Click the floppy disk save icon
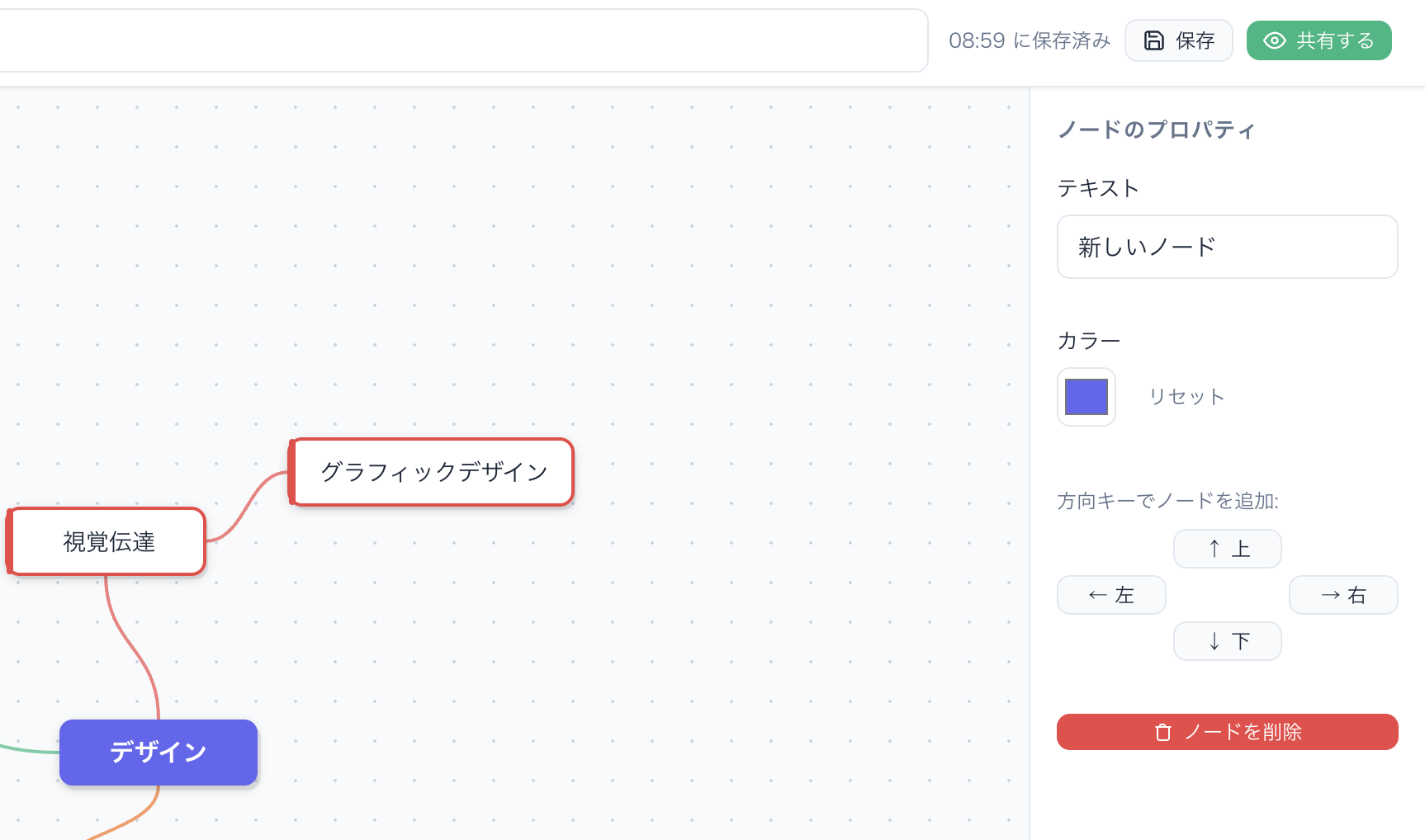 [x=1153, y=40]
